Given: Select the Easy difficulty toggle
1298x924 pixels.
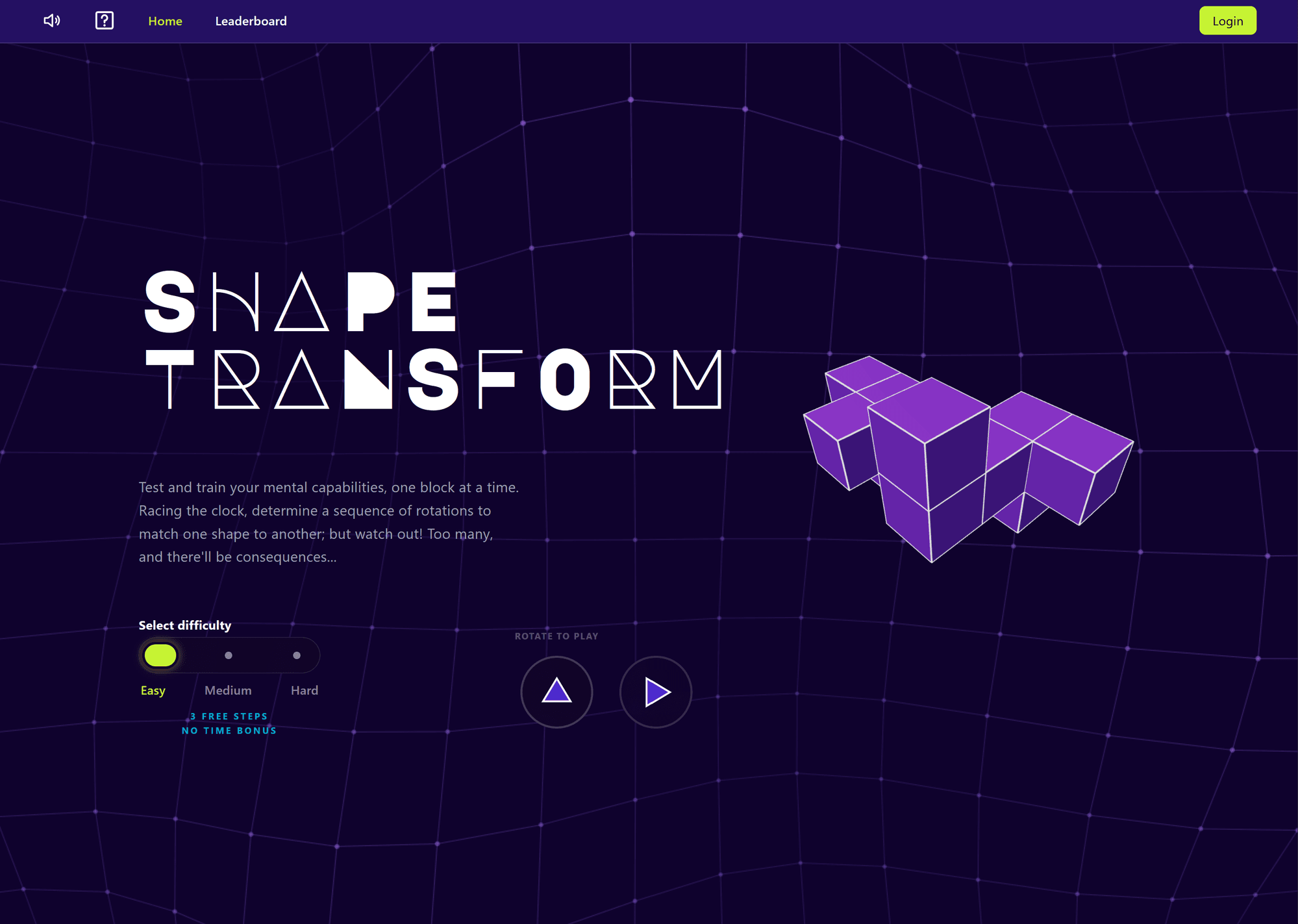Looking at the screenshot, I should 160,655.
